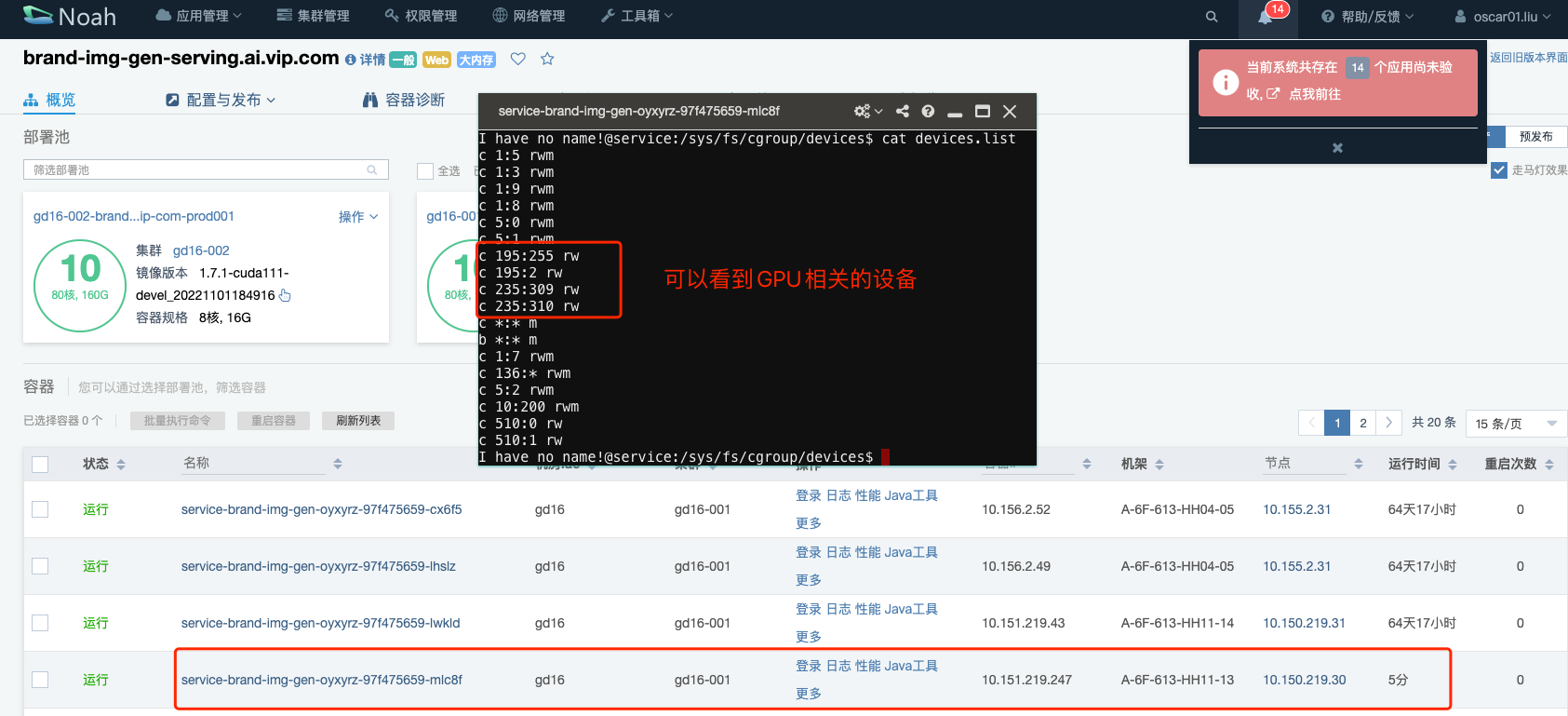The width and height of the screenshot is (1568, 716).
Task: Go to next page arrow
Action: (x=1388, y=423)
